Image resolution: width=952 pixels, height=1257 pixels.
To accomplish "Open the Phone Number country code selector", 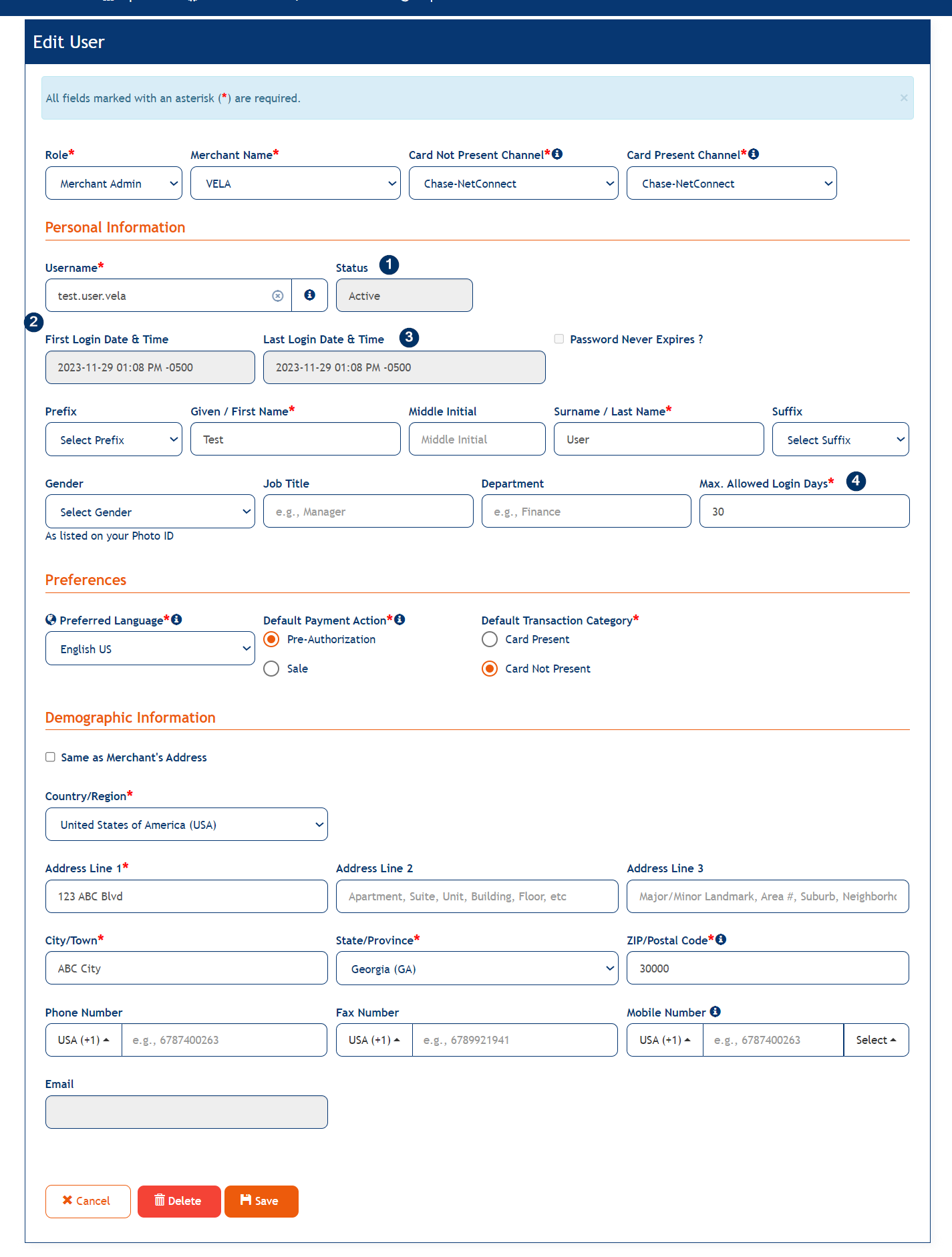I will pos(84,1040).
